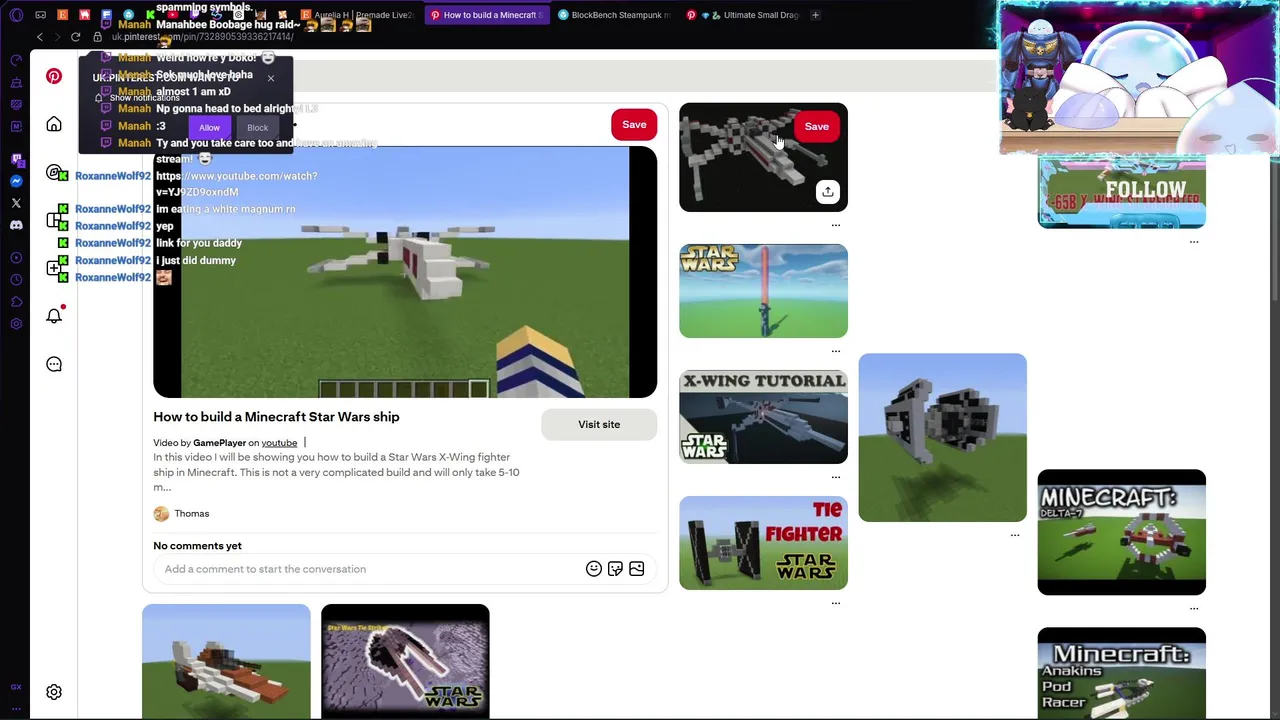Go back in browser
The image size is (1280, 720).
40,37
